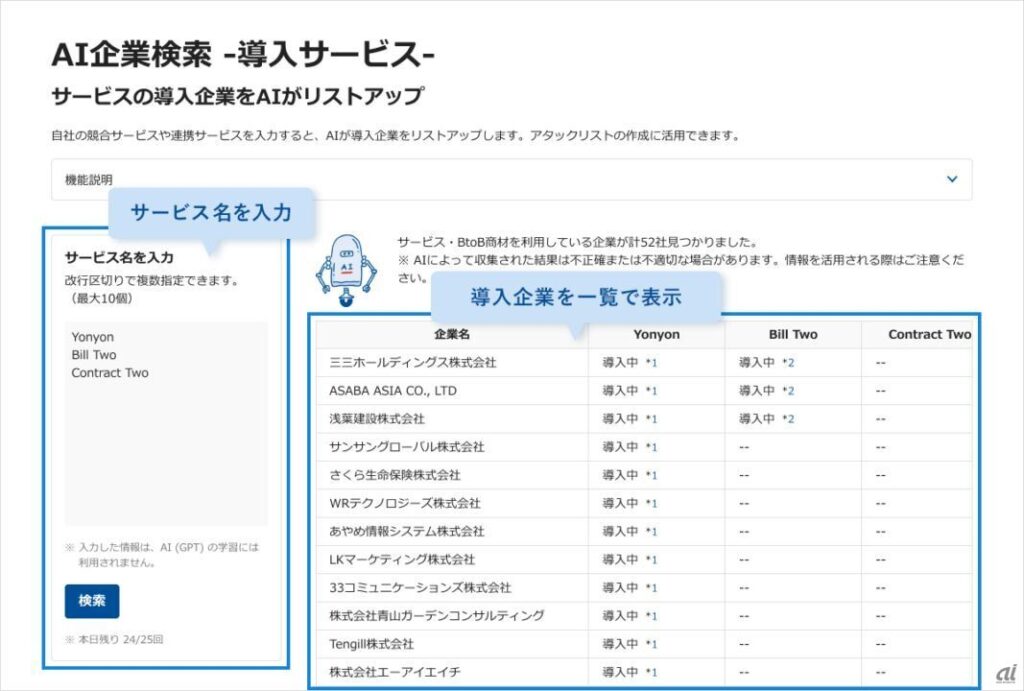This screenshot has height=691, width=1024.
Task: Open the *1 footnote link for サンサングローバル株式会社
Action: coord(651,447)
